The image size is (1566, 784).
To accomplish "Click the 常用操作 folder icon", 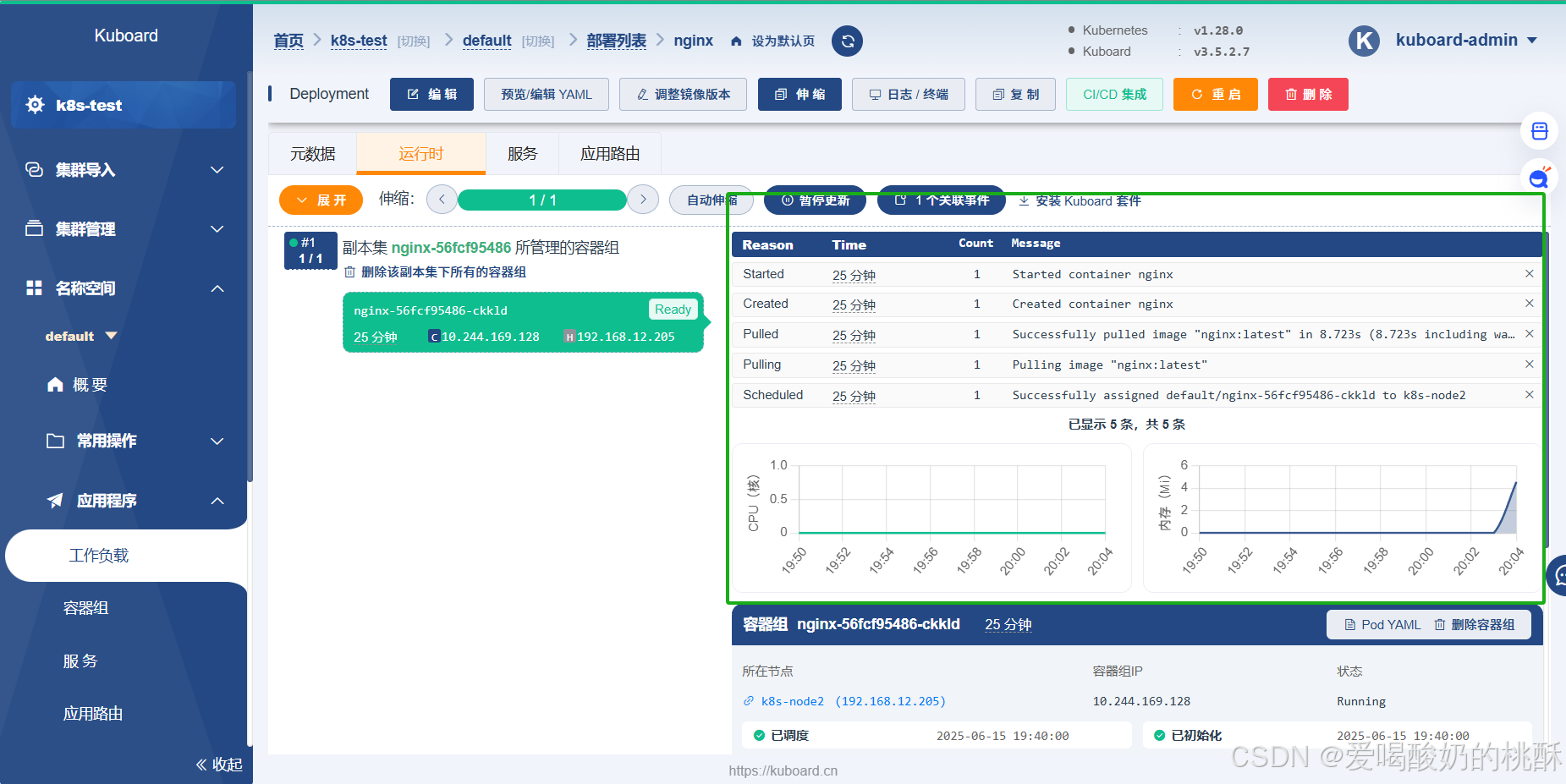I will [x=55, y=441].
